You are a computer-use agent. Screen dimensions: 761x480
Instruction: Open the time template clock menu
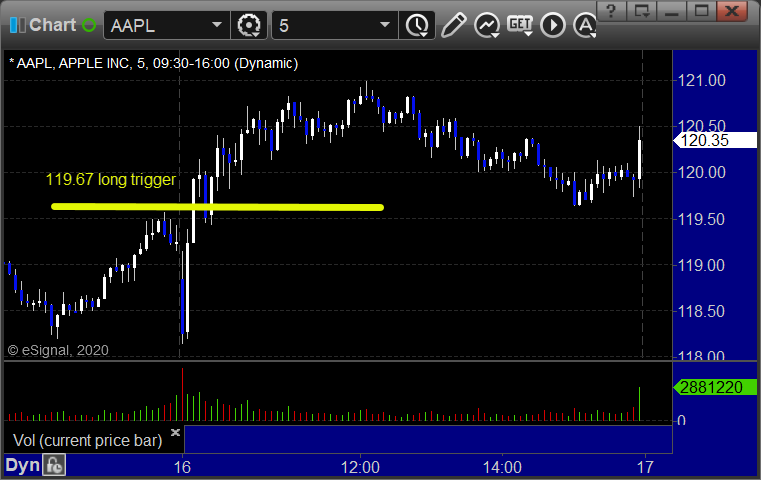pyautogui.click(x=417, y=25)
